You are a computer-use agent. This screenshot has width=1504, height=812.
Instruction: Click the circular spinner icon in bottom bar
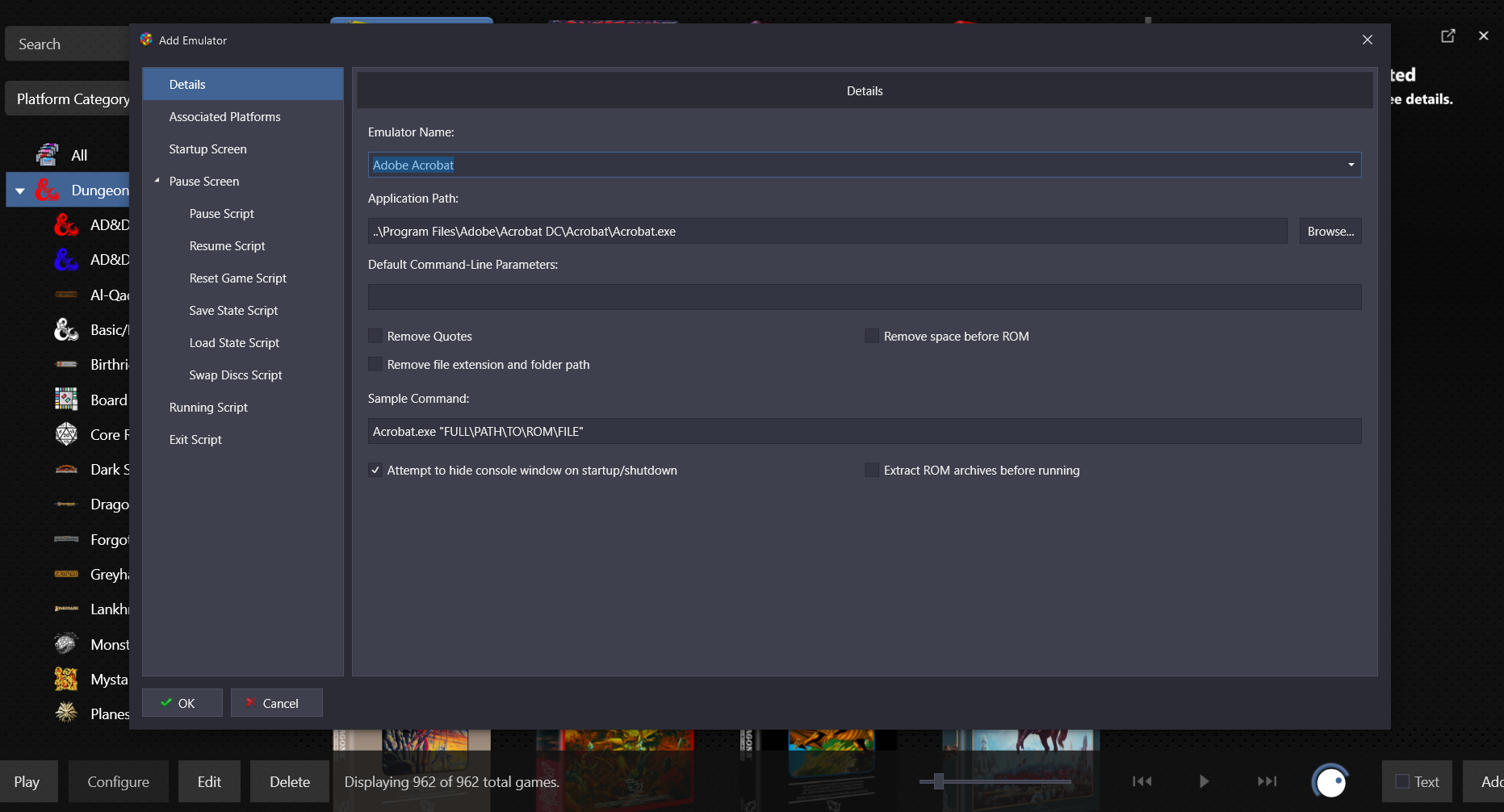pos(1330,781)
